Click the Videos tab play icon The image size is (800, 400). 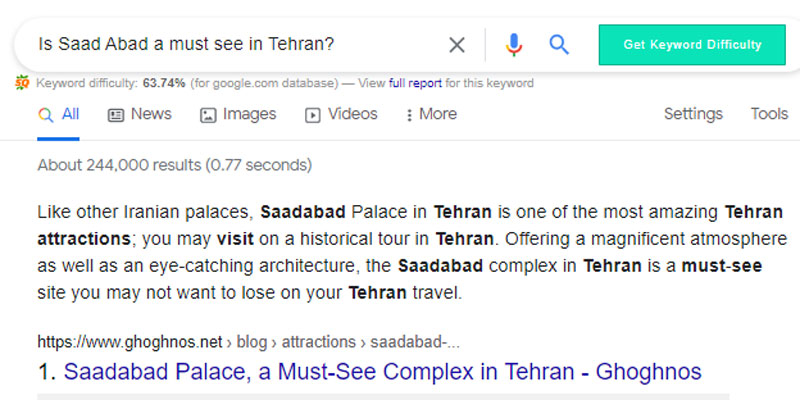[x=313, y=115]
